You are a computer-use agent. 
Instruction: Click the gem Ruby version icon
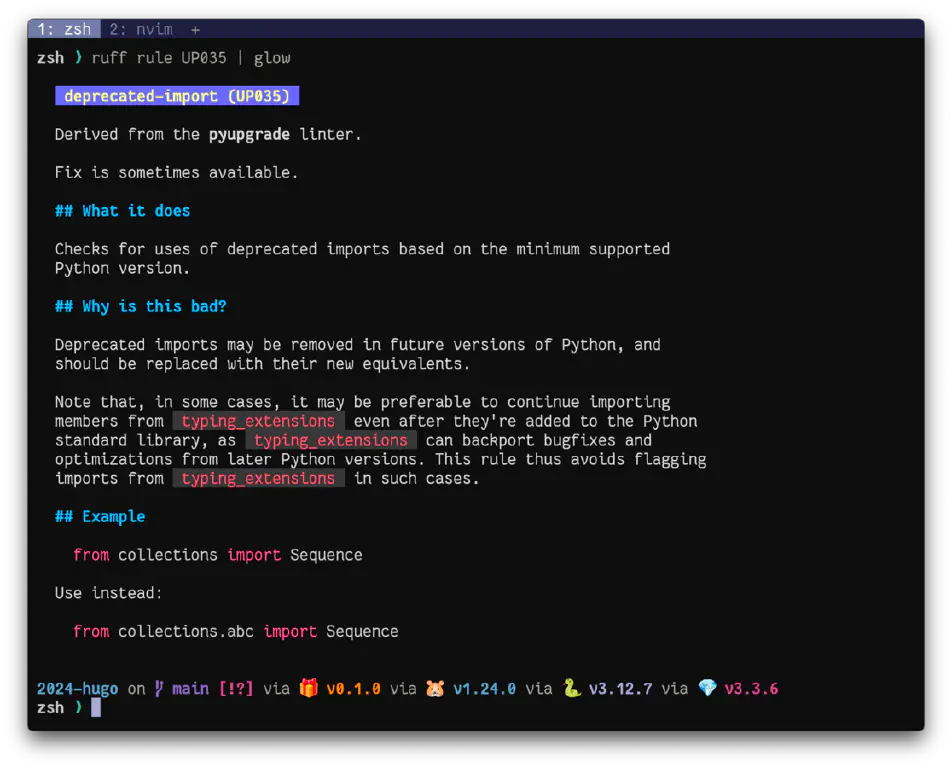pos(707,688)
